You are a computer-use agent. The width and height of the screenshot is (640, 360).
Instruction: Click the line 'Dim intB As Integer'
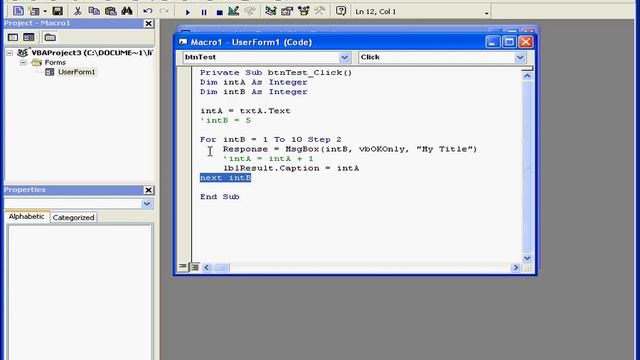253,92
